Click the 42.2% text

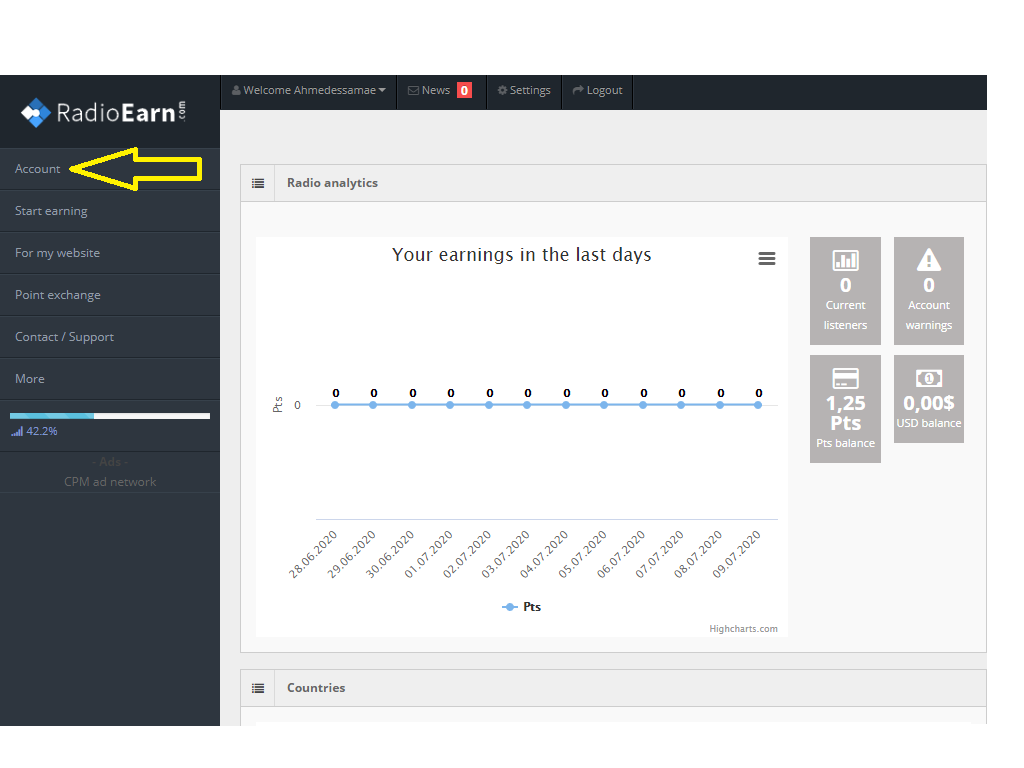tap(42, 431)
